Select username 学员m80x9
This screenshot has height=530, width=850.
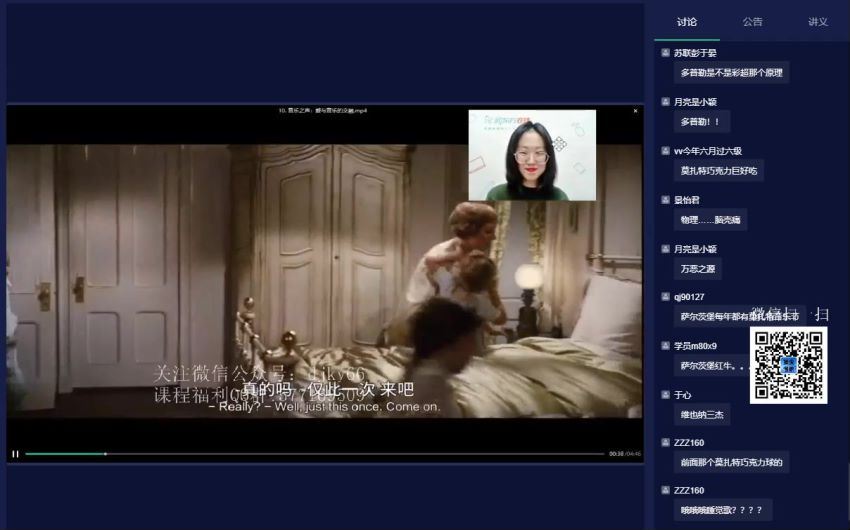tap(695, 346)
